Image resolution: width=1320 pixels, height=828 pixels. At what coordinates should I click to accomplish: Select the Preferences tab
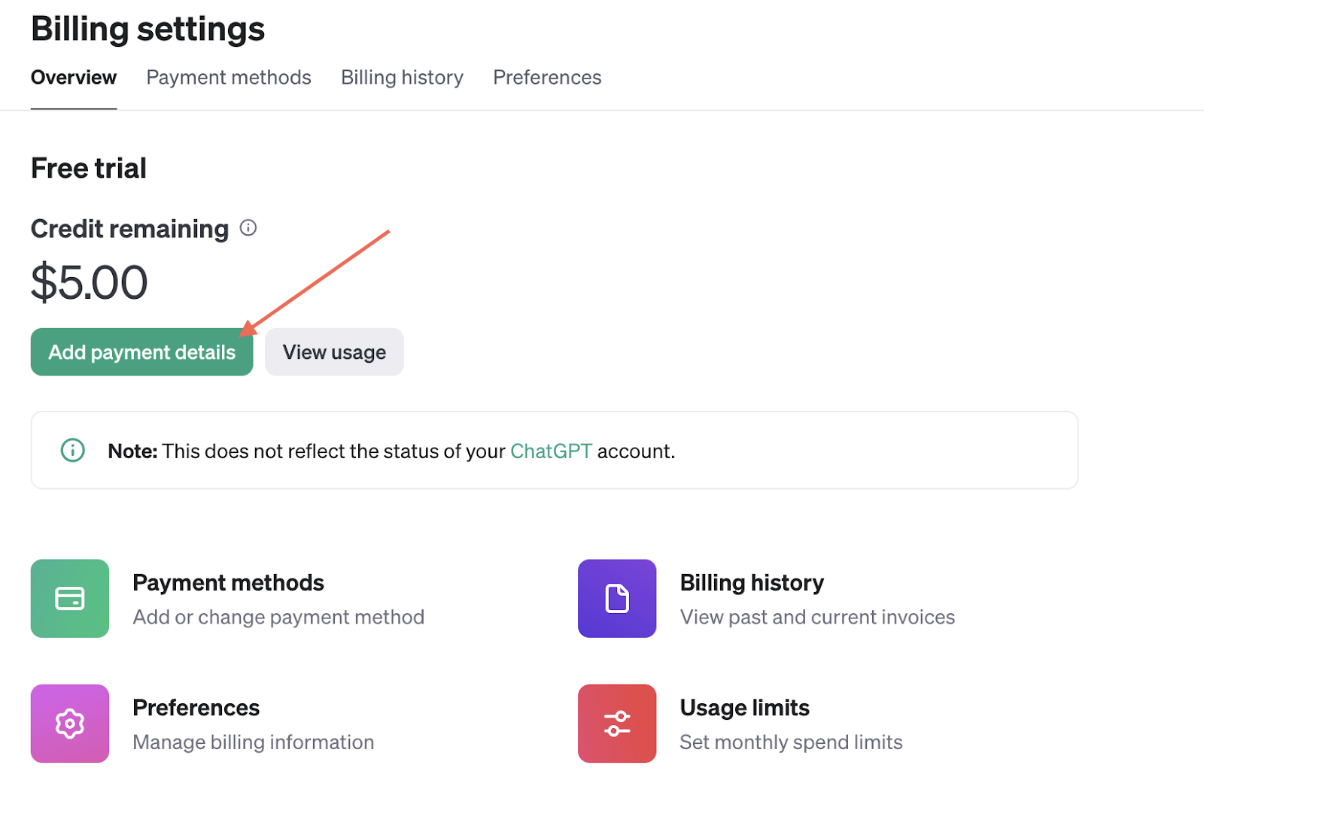pyautogui.click(x=547, y=77)
